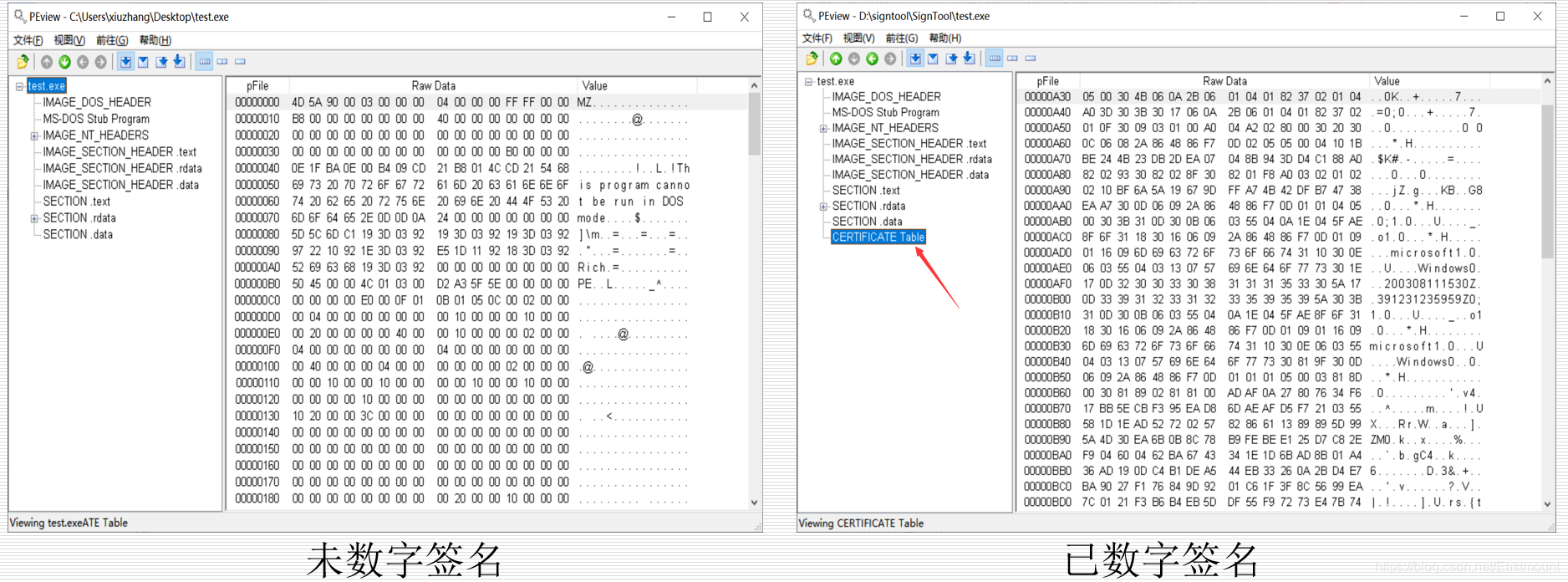This screenshot has width=1568, height=582.
Task: Open 前往(G) menu in left PEview window
Action: click(112, 40)
